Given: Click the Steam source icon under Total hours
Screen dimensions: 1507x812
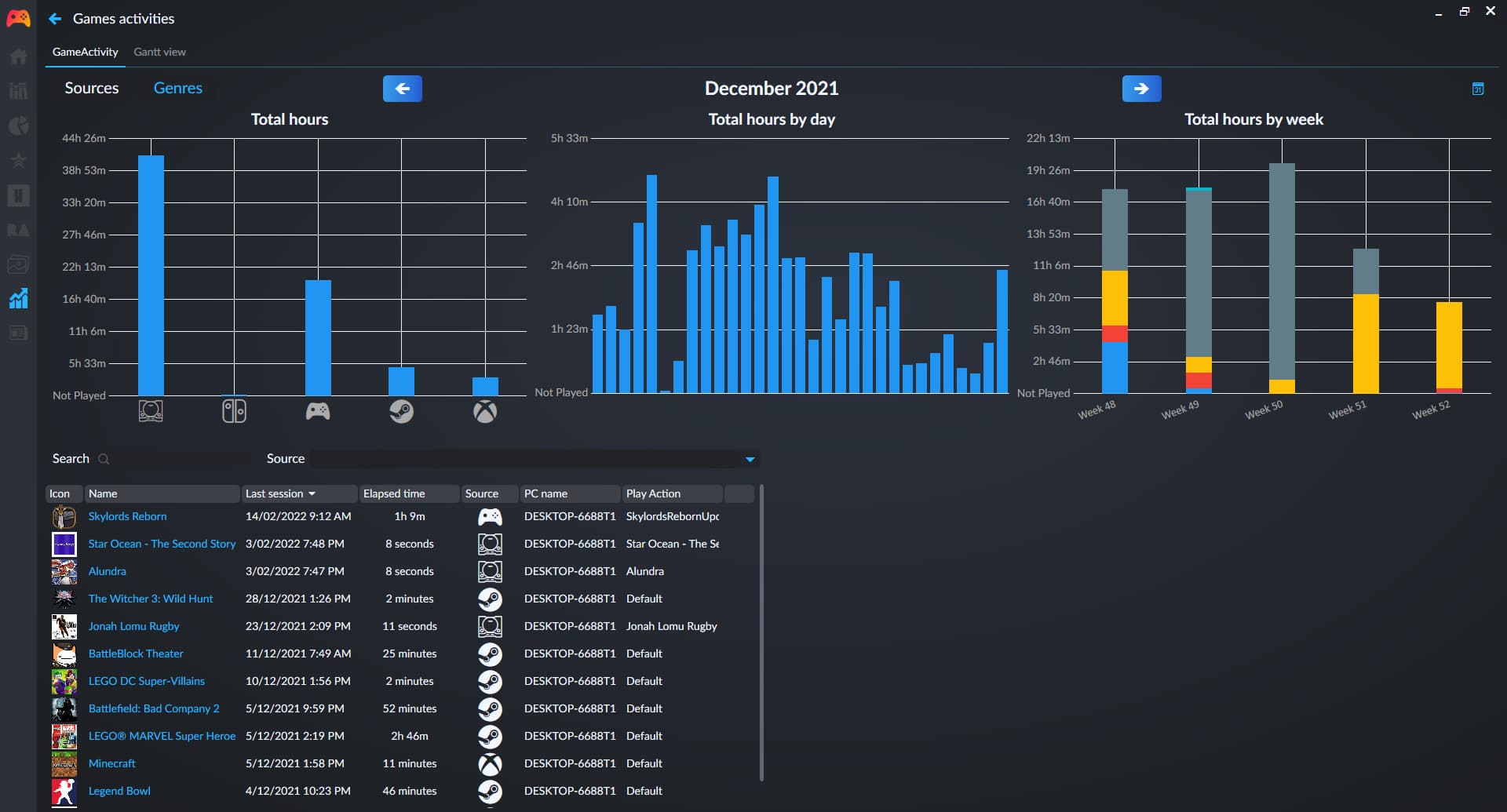Looking at the screenshot, I should pos(401,411).
